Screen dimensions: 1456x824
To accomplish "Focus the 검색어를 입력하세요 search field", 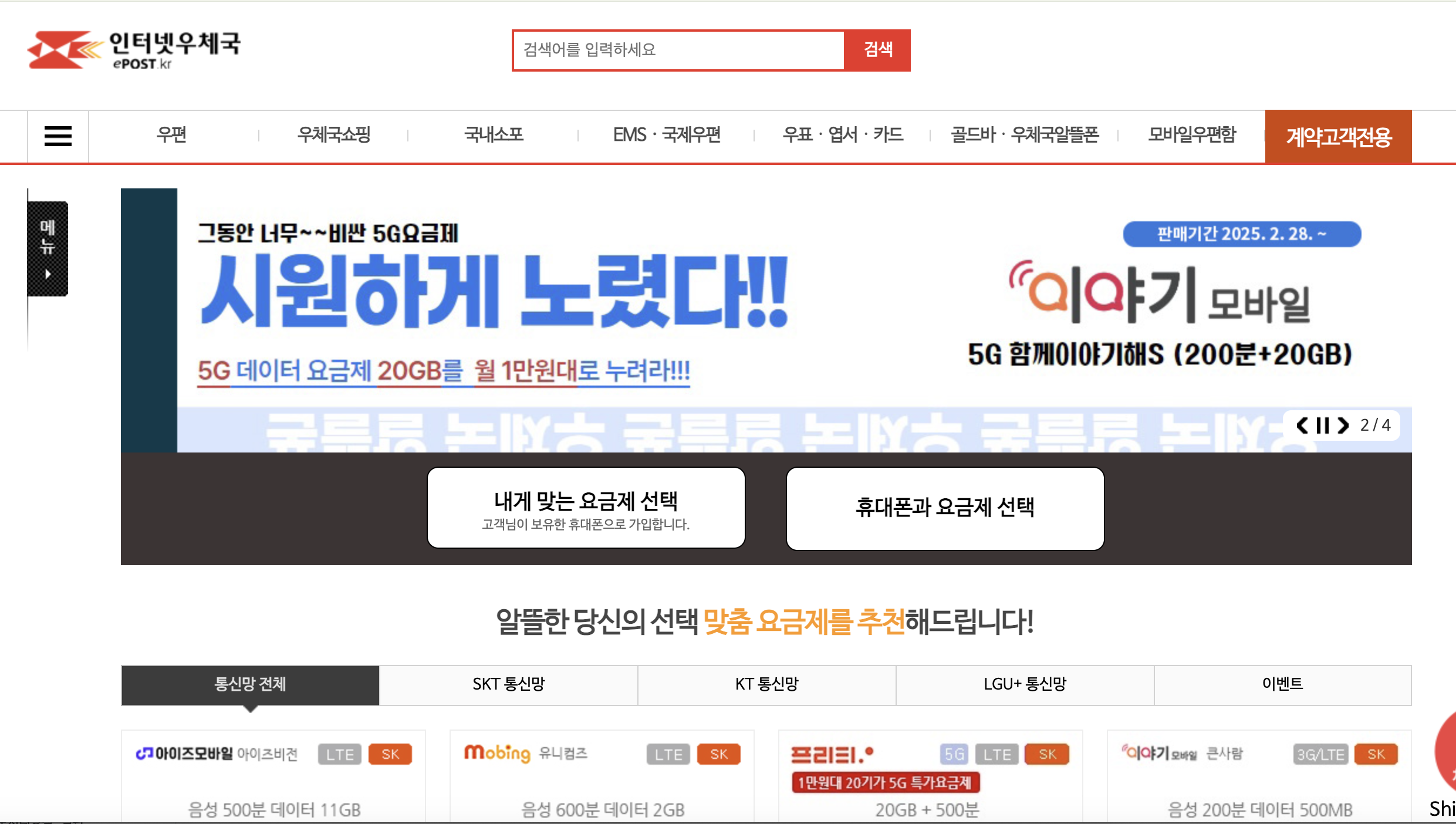I will (x=678, y=50).
